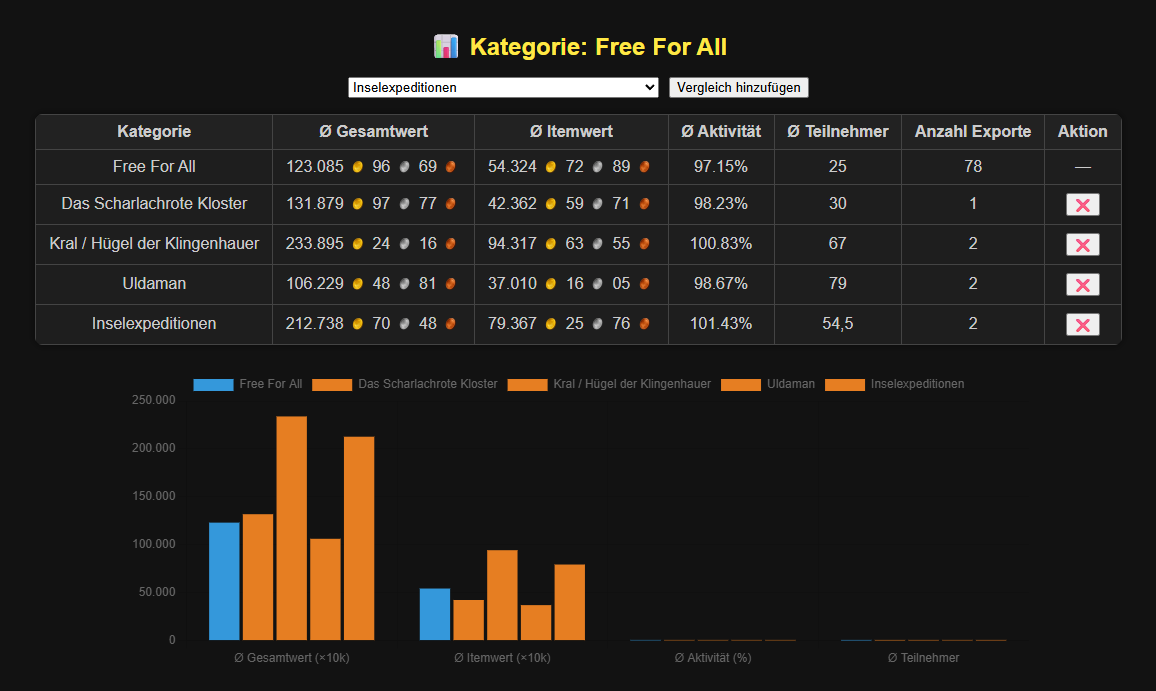Click the blue Free For All Itemwert bar
This screenshot has width=1156, height=691.
434,614
